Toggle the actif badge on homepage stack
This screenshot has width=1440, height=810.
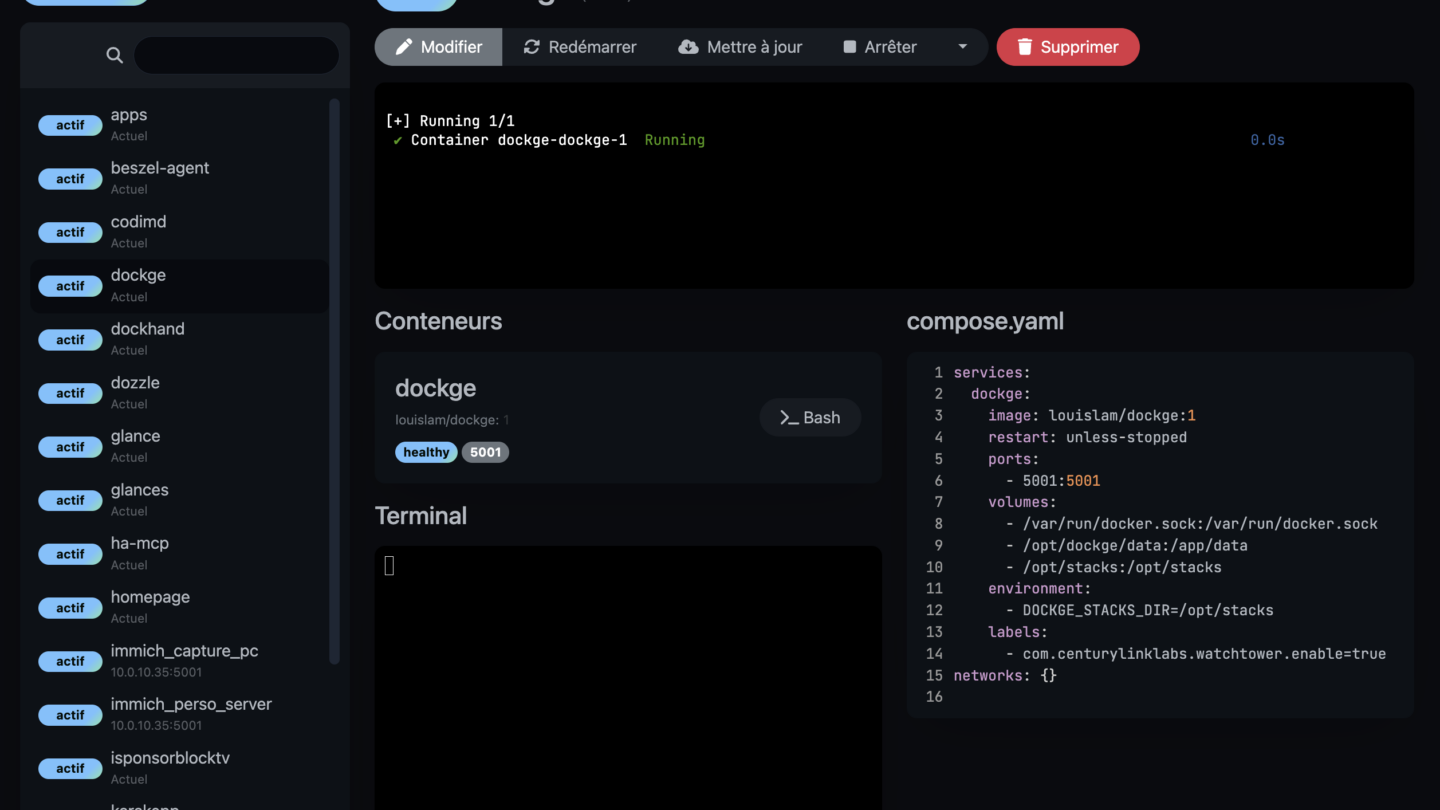coord(70,607)
